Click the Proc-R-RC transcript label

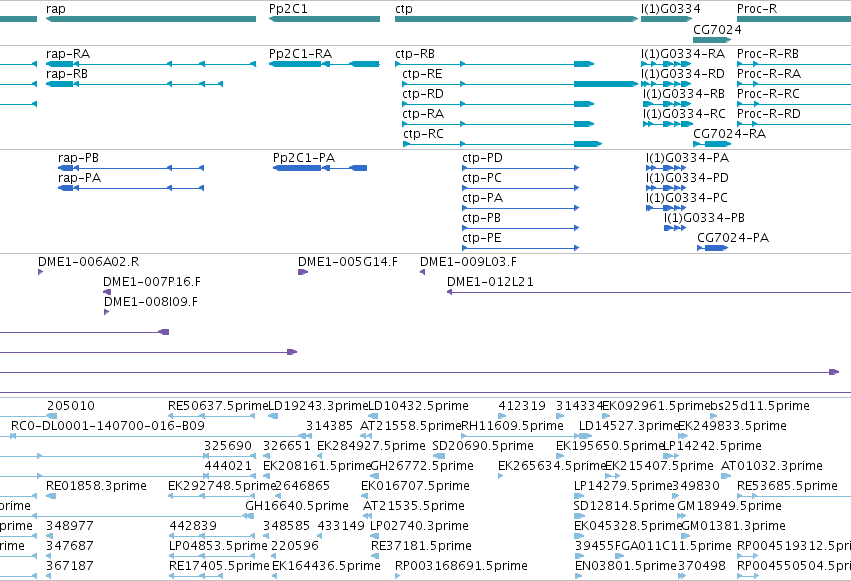click(x=769, y=94)
